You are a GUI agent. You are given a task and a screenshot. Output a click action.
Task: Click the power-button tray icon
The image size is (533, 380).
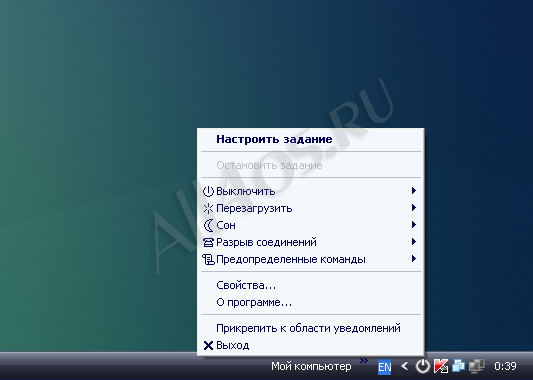tap(423, 366)
